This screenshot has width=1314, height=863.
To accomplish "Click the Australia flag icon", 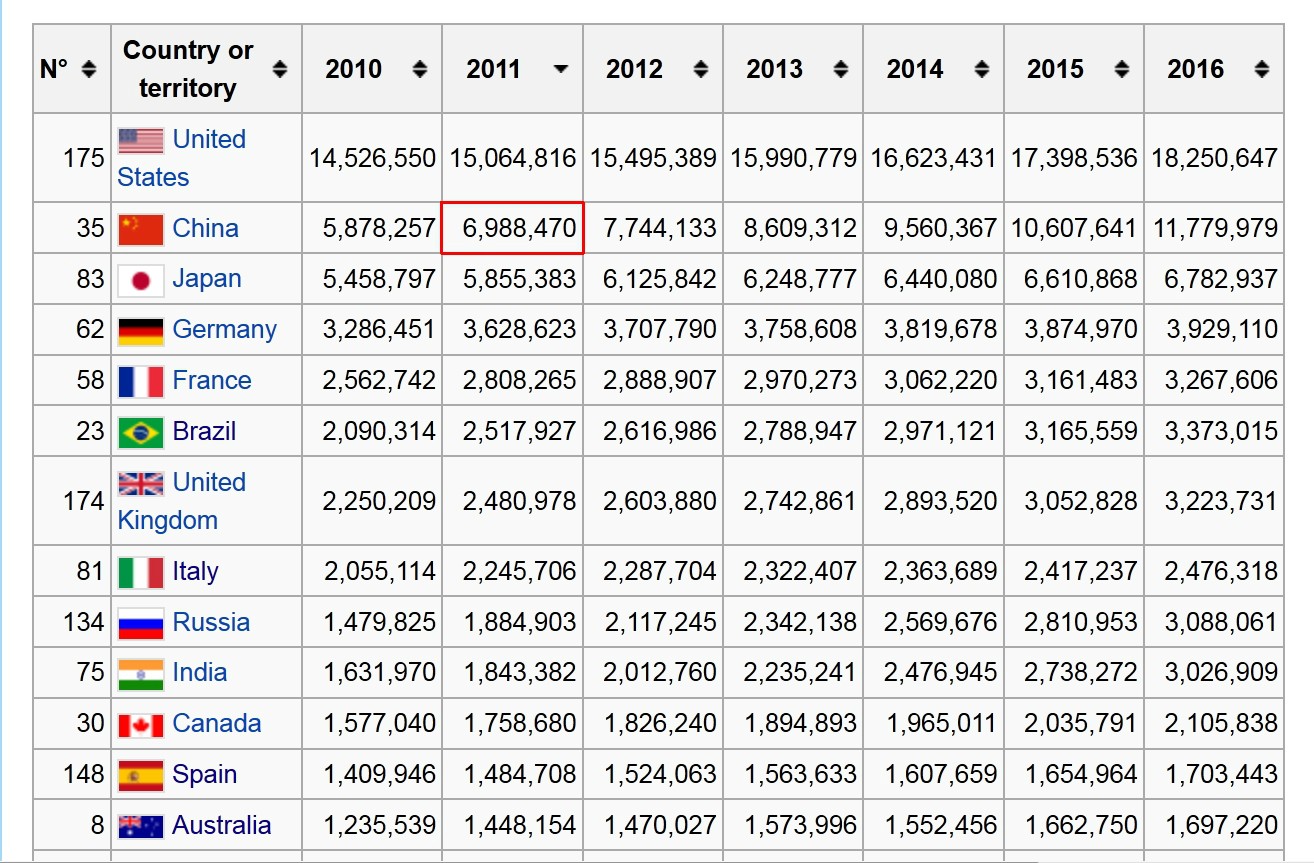I will point(141,826).
